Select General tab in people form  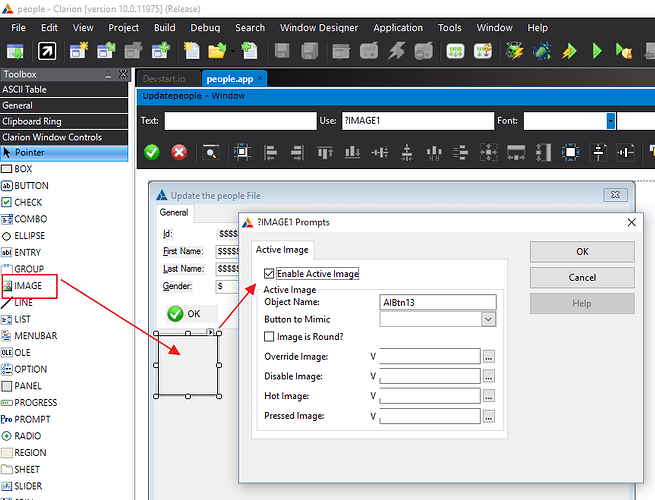click(x=174, y=213)
